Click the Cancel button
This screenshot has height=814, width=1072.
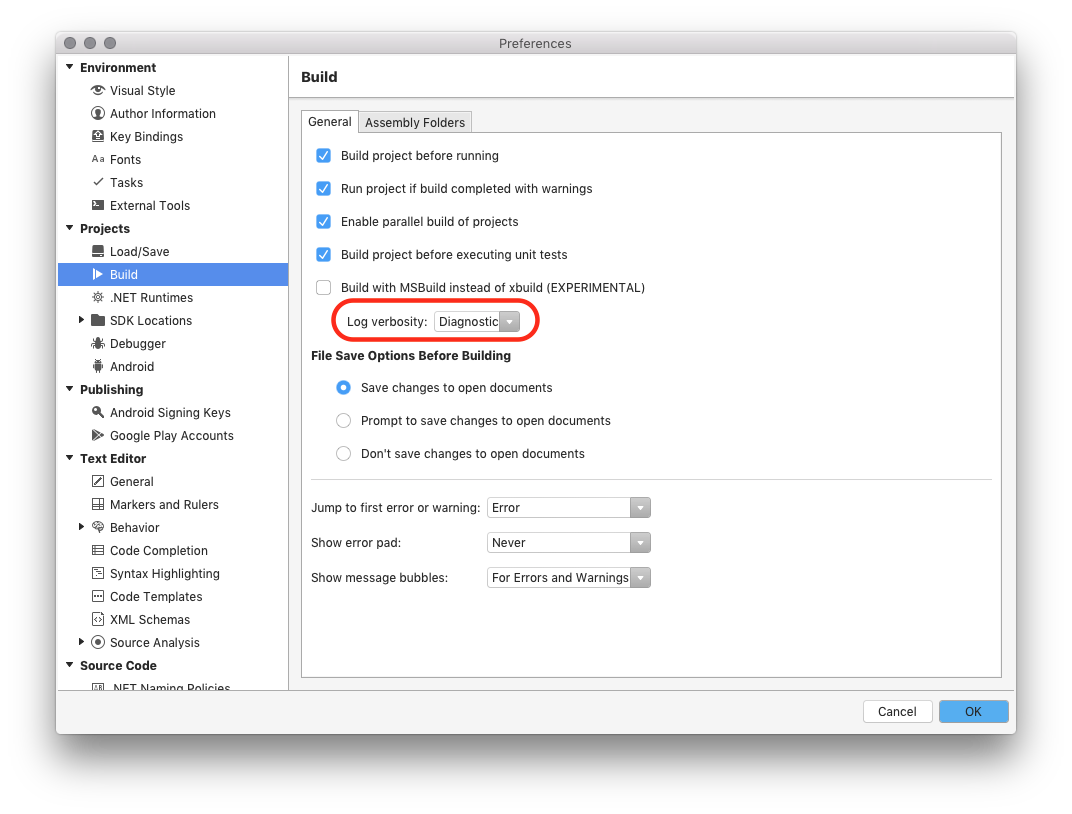(x=897, y=711)
